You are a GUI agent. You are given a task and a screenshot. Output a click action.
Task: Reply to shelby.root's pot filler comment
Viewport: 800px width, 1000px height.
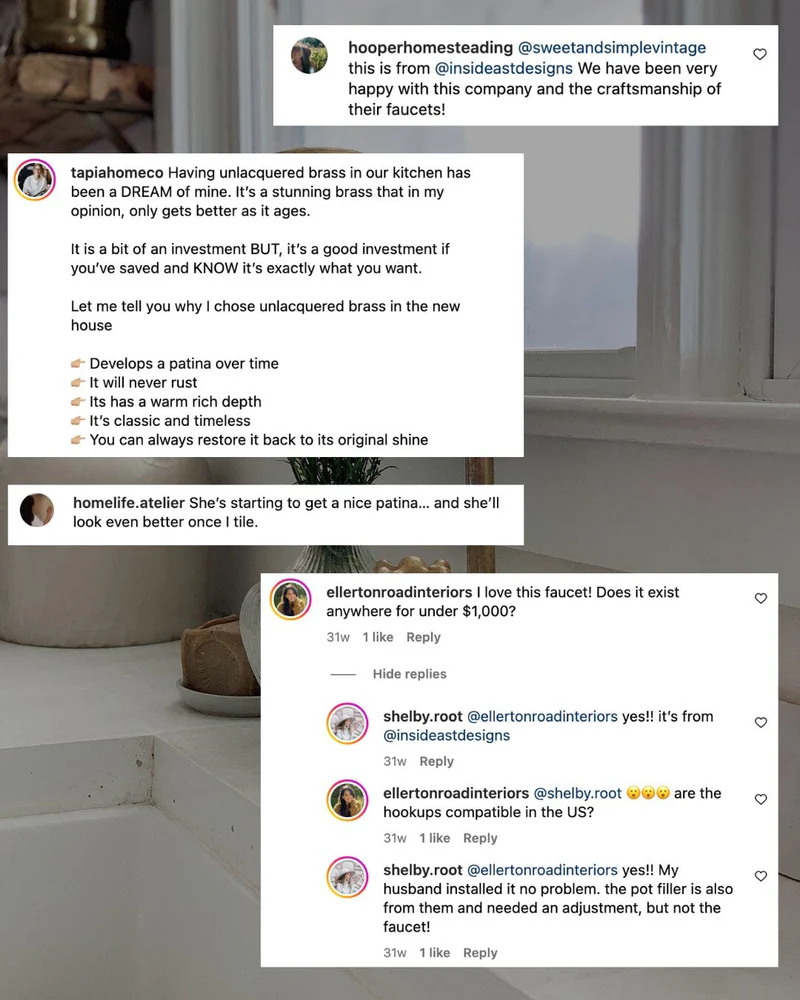(x=480, y=953)
